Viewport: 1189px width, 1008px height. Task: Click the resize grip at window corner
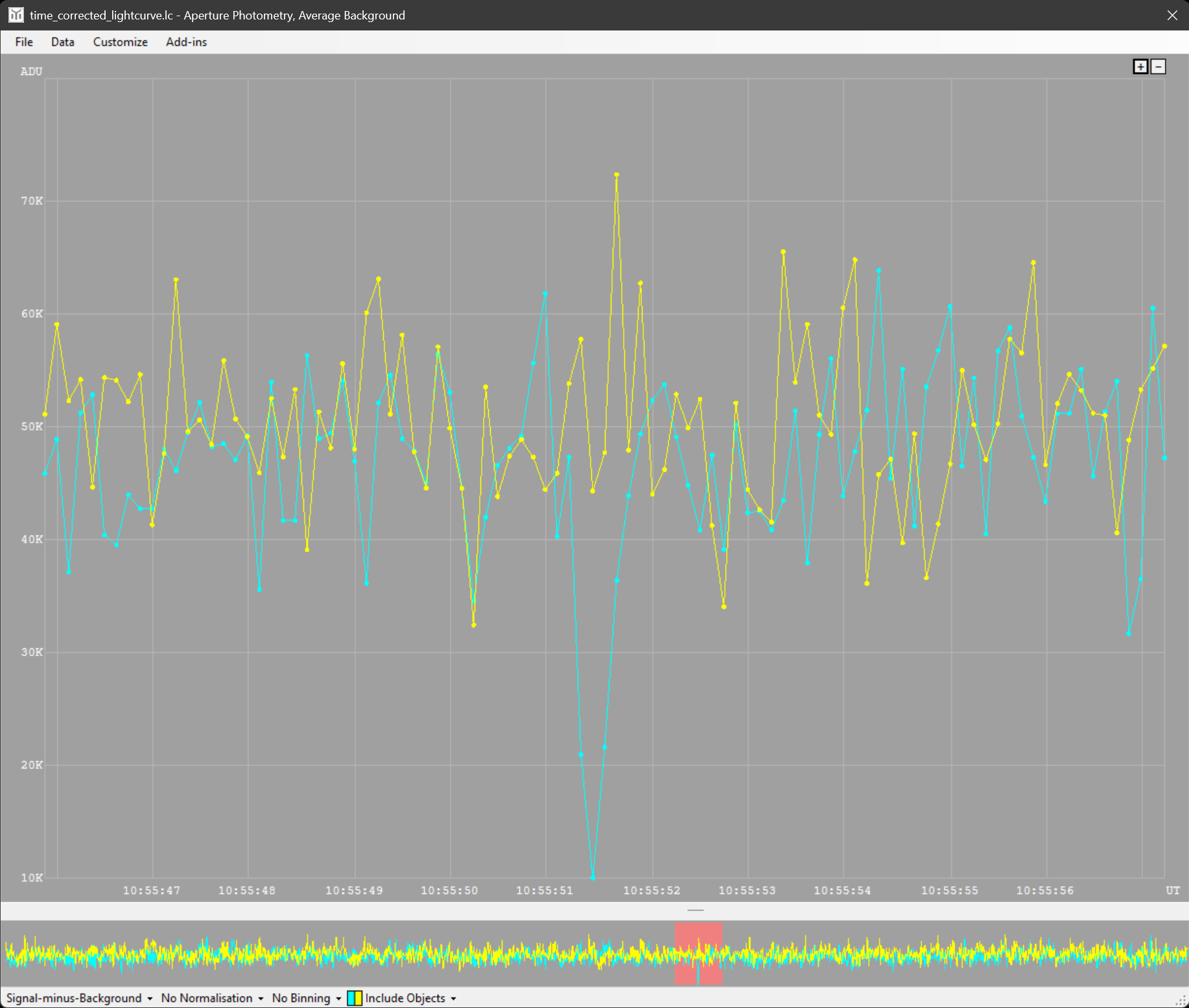(1181, 1001)
